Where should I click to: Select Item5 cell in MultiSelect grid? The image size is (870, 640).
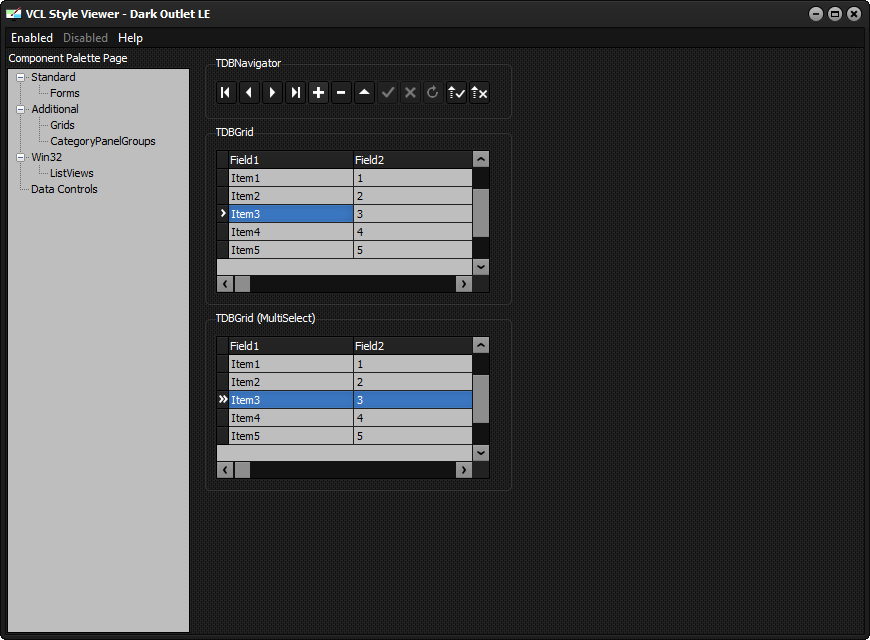click(291, 436)
